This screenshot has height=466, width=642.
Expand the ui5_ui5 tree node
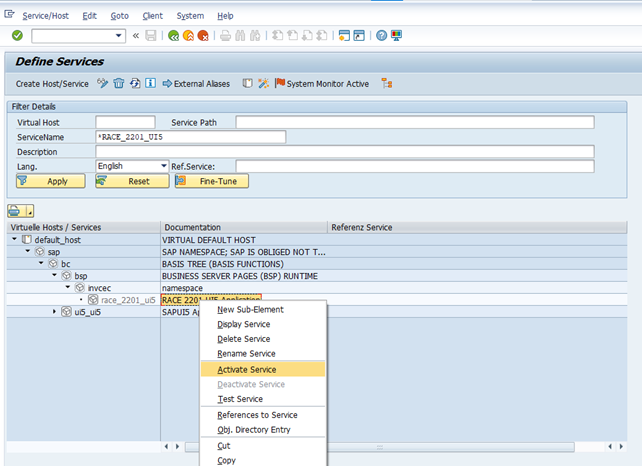[x=55, y=312]
